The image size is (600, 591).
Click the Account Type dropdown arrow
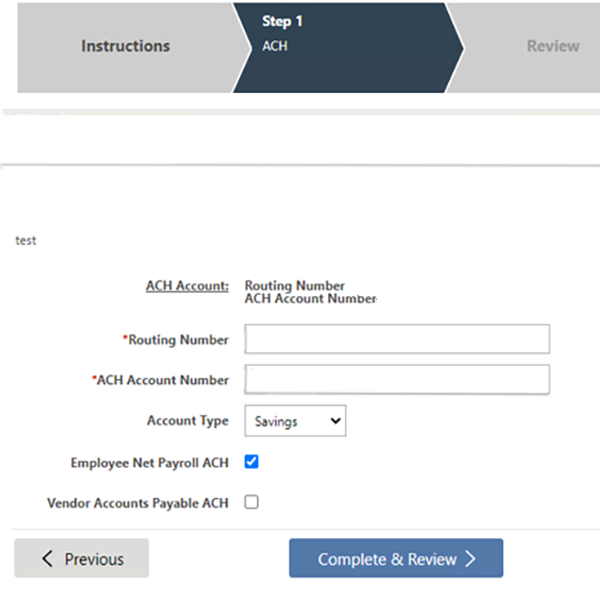point(335,421)
